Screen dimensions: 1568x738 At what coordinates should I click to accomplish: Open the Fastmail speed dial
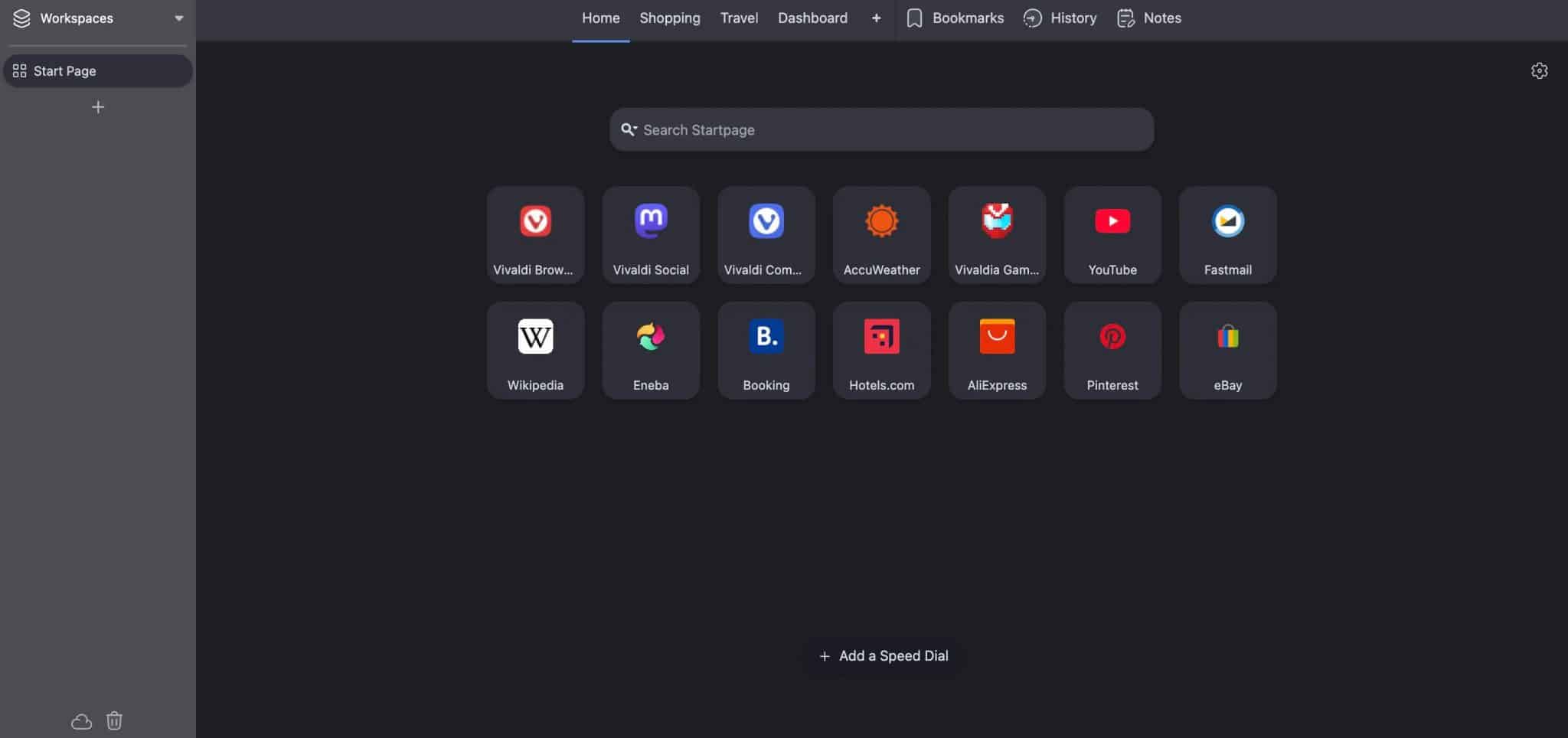1227,234
